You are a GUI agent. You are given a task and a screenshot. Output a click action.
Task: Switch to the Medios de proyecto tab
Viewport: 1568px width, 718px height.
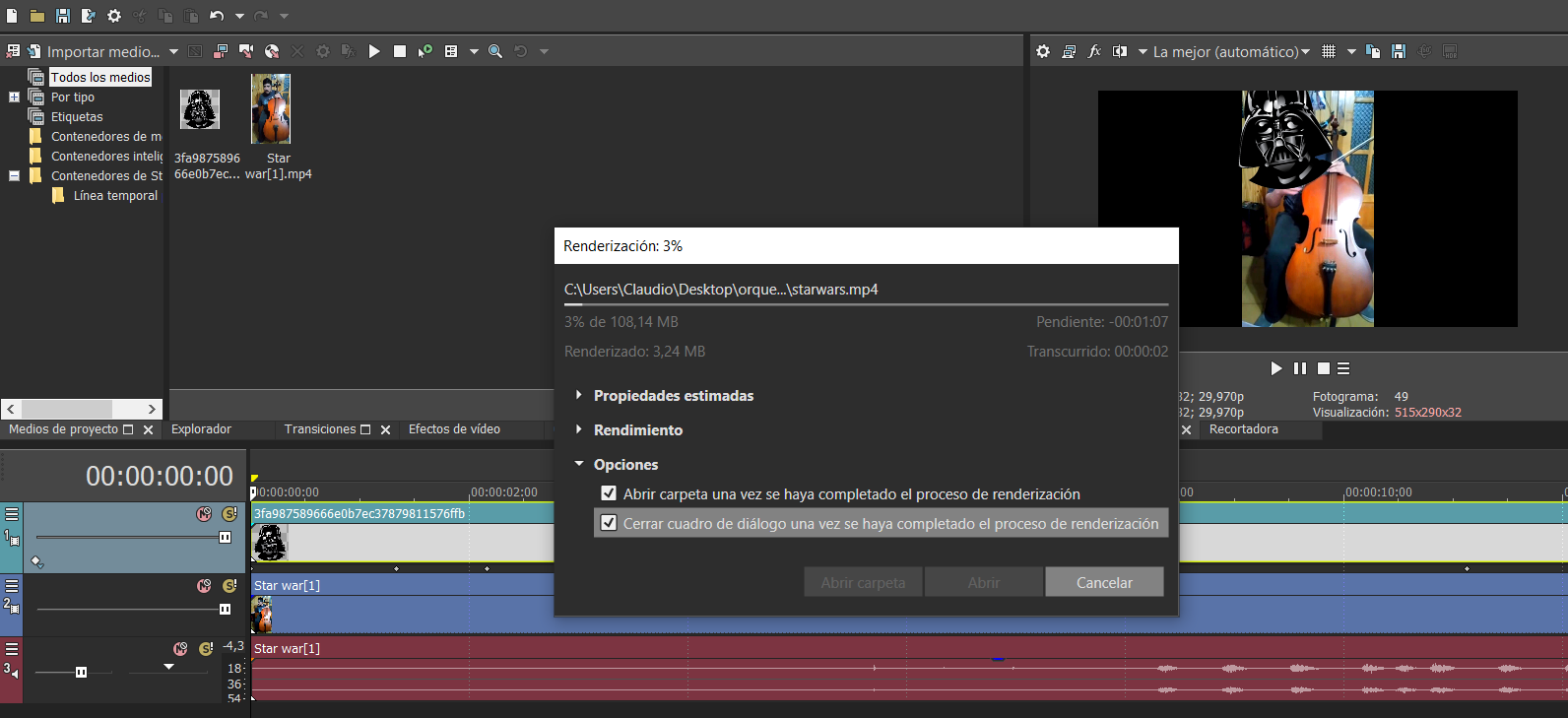click(63, 429)
